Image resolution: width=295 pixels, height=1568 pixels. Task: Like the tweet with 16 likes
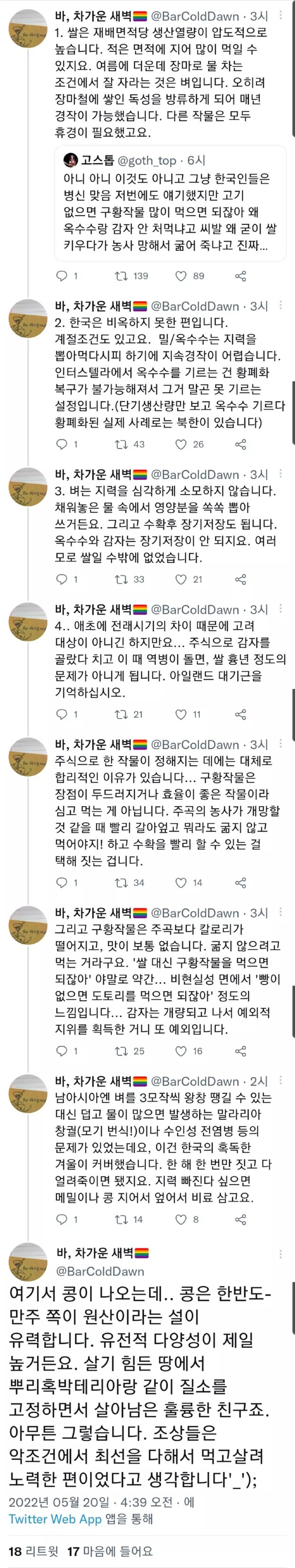pos(181,1050)
